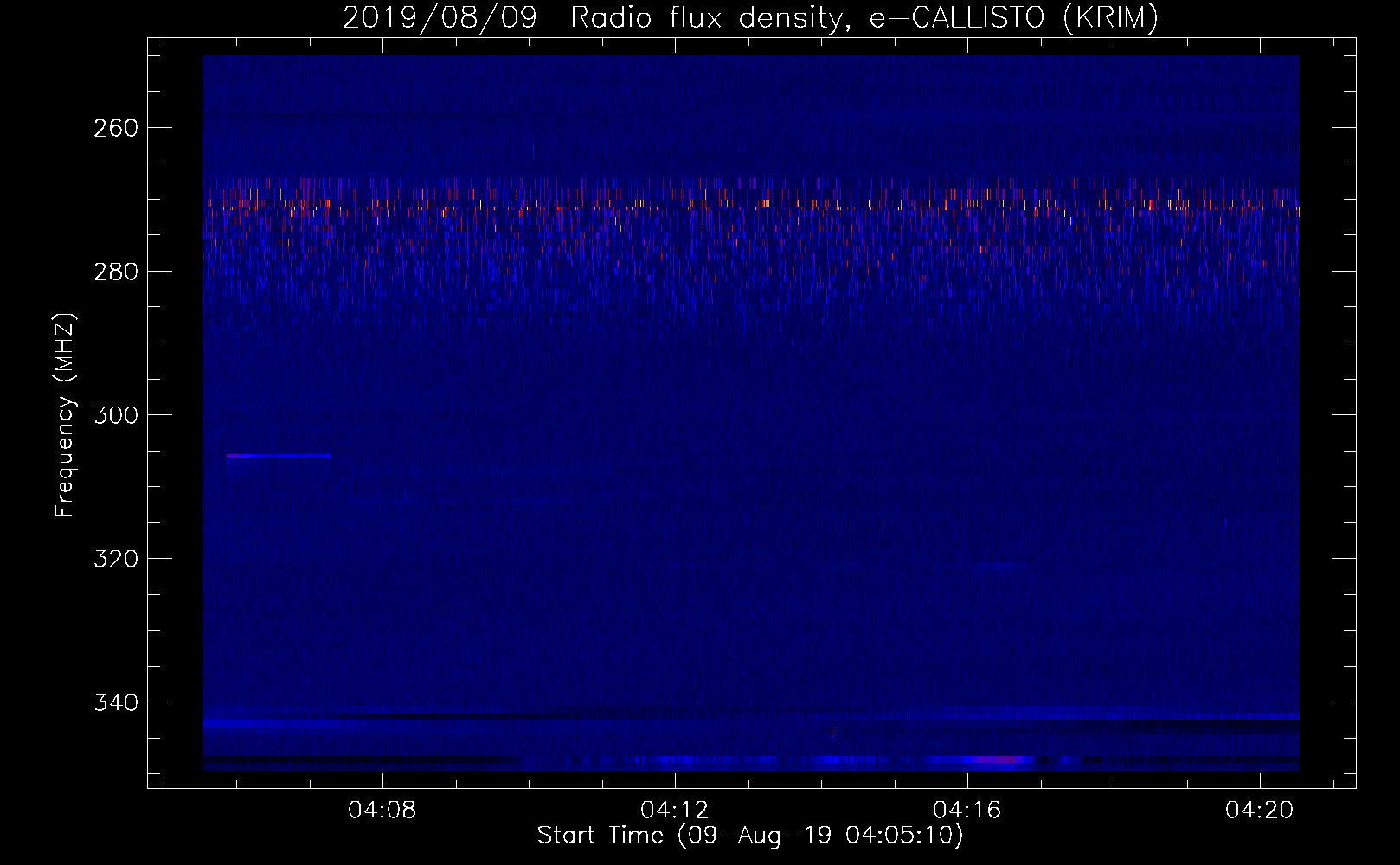Click the 300 frequency tick label

tap(116, 415)
